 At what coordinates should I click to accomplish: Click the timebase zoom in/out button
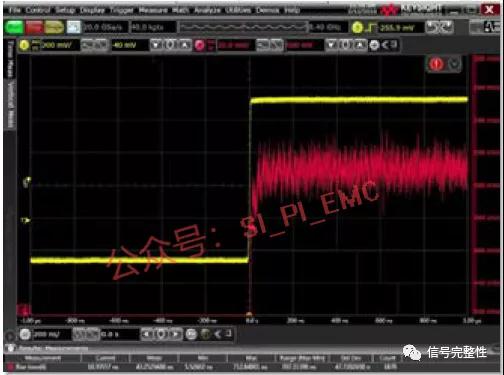86,334
